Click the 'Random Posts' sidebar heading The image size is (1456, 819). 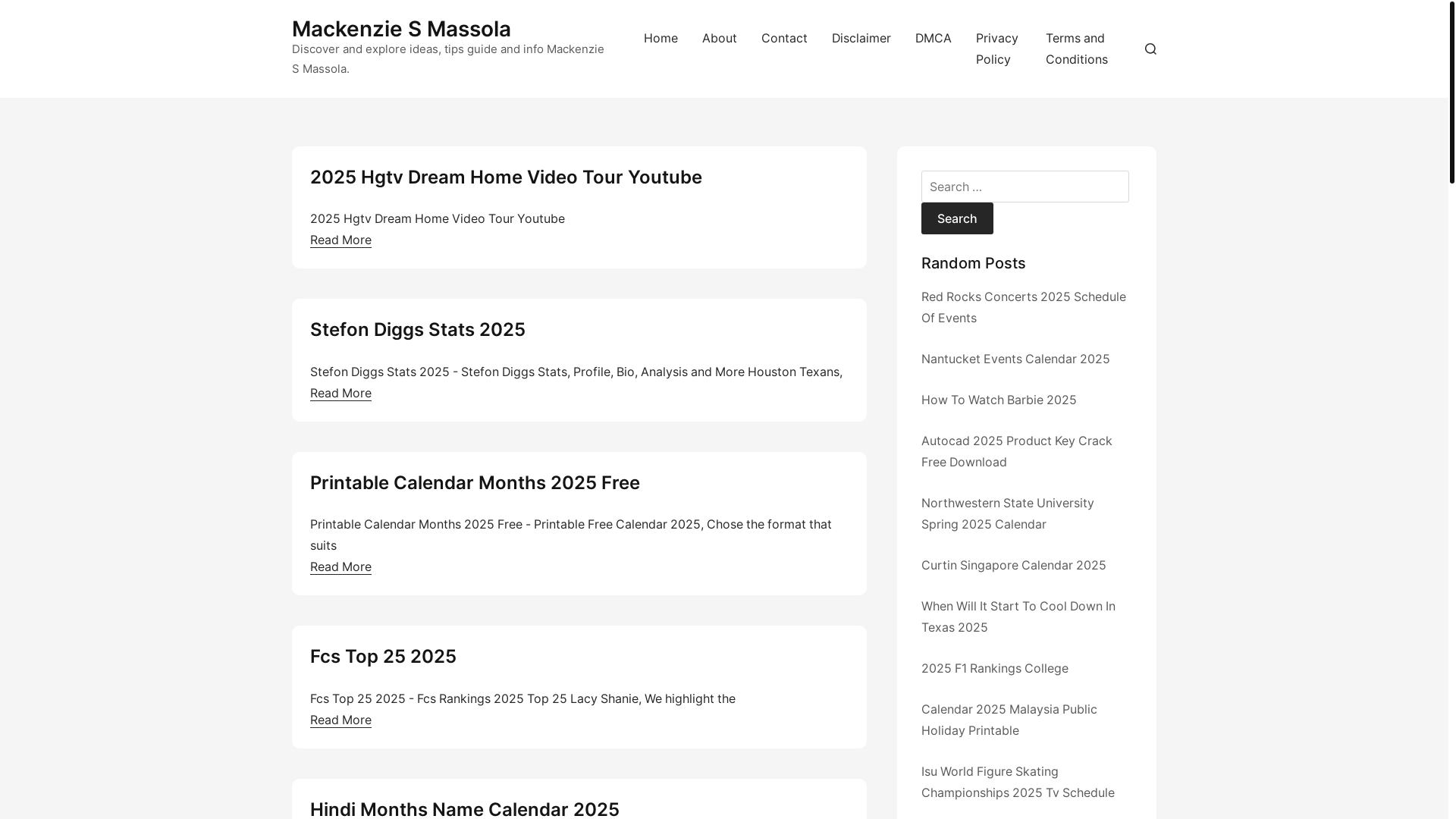973,263
